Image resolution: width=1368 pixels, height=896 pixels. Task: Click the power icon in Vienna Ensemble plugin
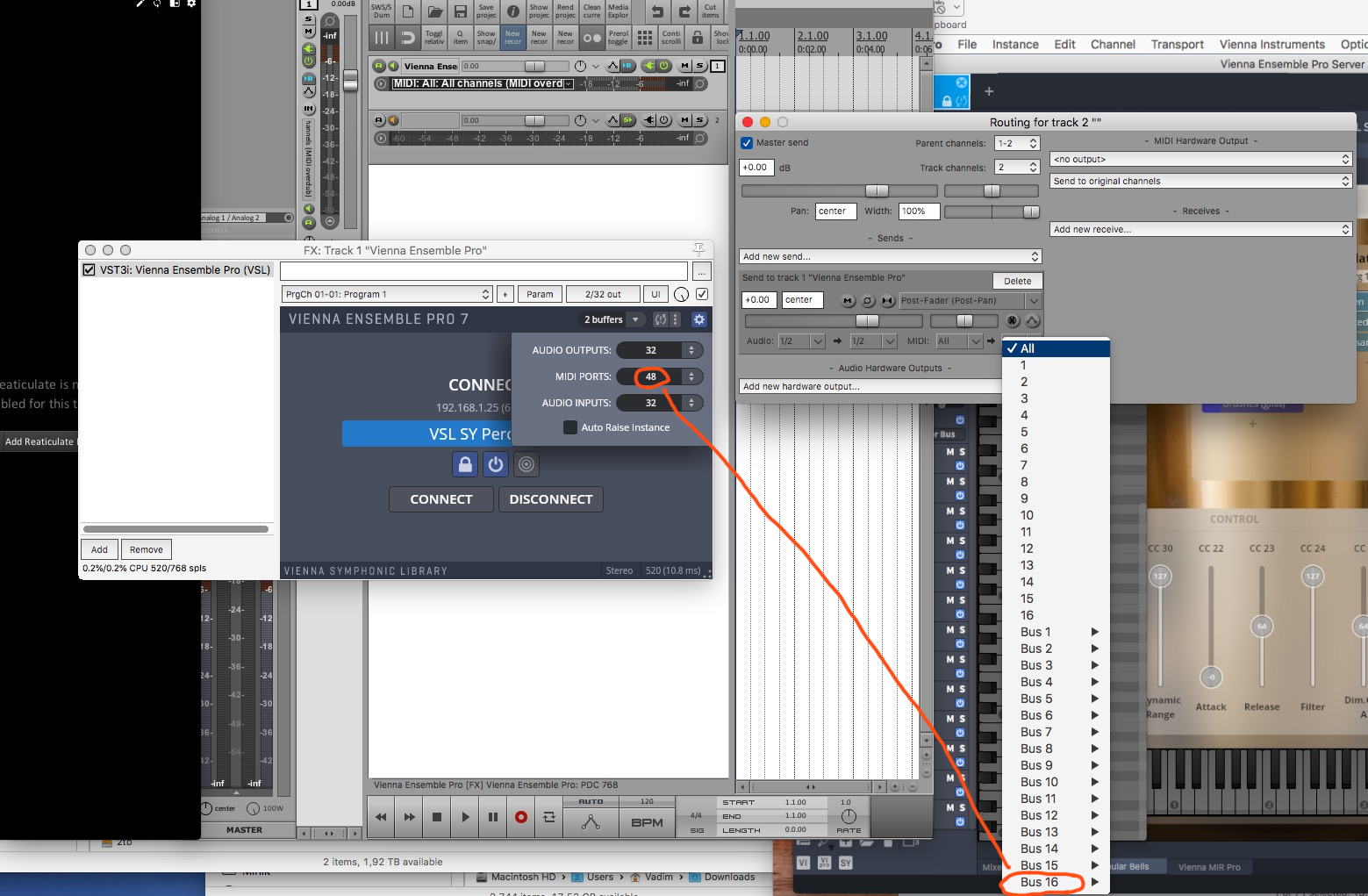coord(496,464)
